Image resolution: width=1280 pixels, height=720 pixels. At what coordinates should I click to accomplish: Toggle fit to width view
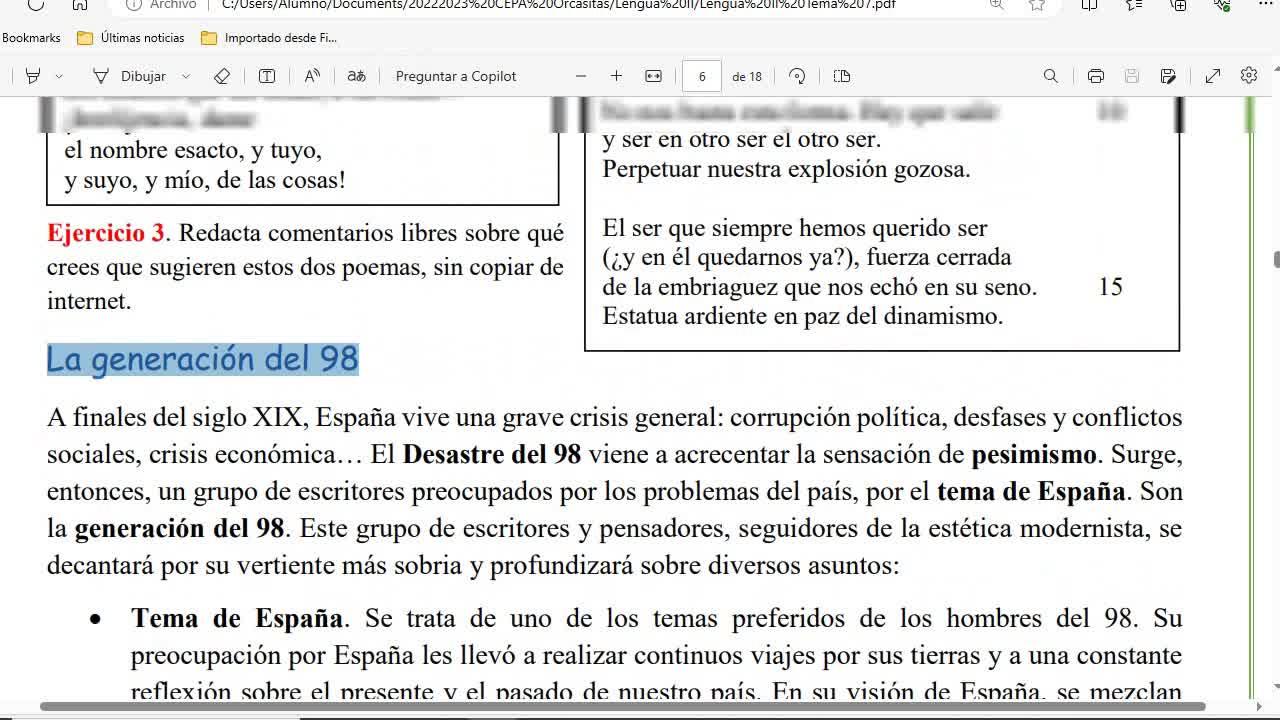point(653,76)
